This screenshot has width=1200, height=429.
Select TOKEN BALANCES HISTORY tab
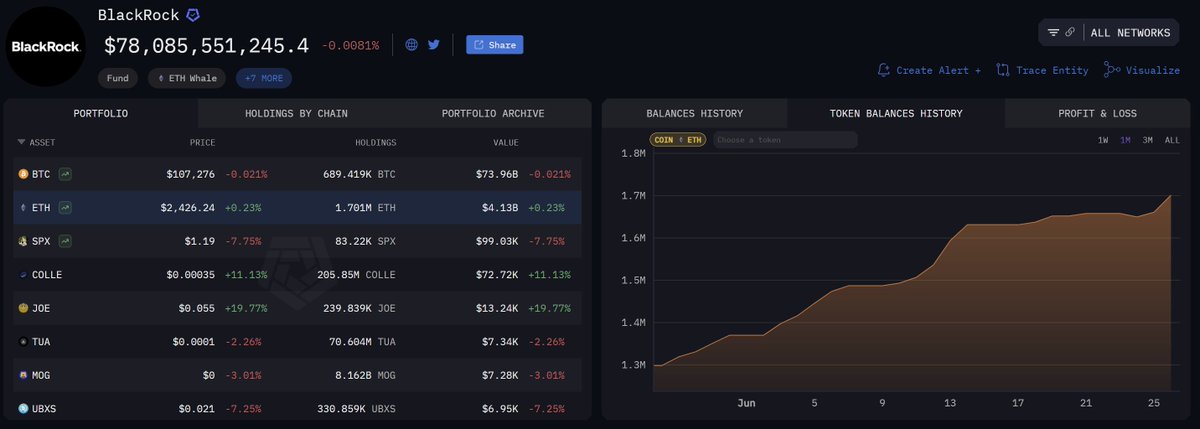tap(896, 114)
